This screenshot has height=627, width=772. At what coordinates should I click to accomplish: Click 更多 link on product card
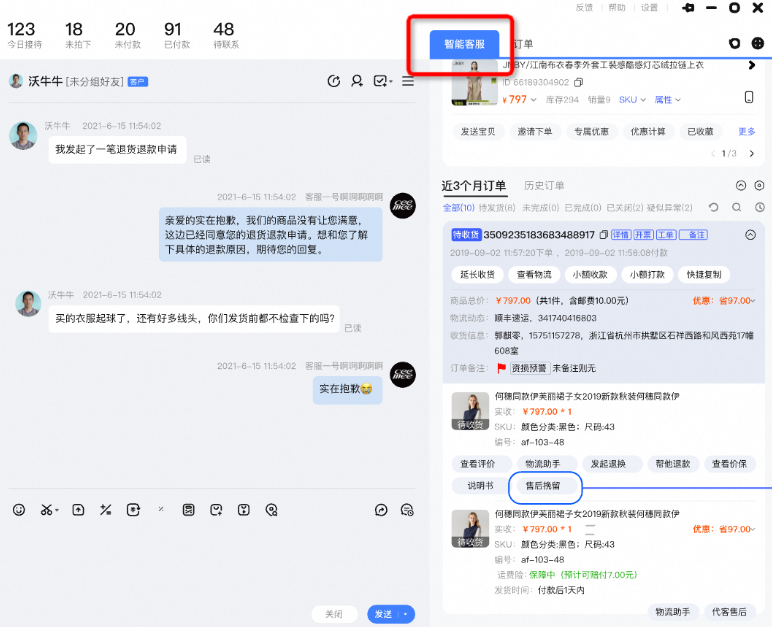click(746, 132)
